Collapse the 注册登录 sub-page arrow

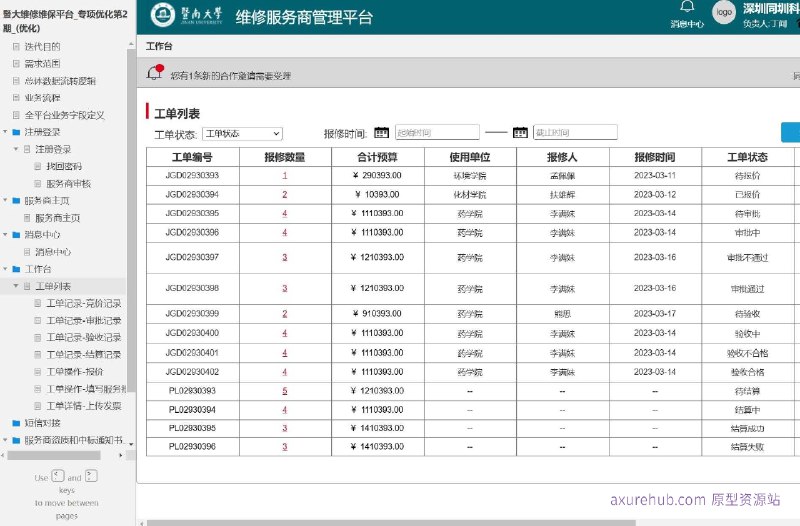pos(16,149)
